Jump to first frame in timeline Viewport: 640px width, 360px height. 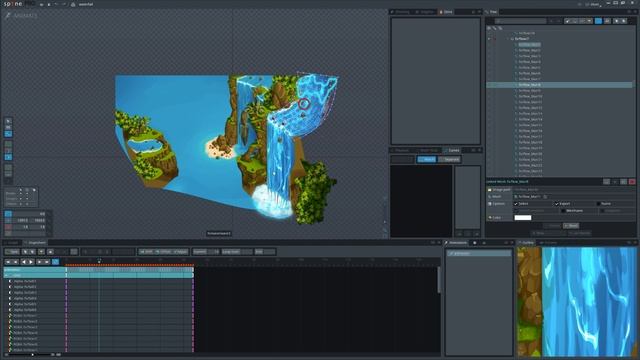tap(7, 262)
